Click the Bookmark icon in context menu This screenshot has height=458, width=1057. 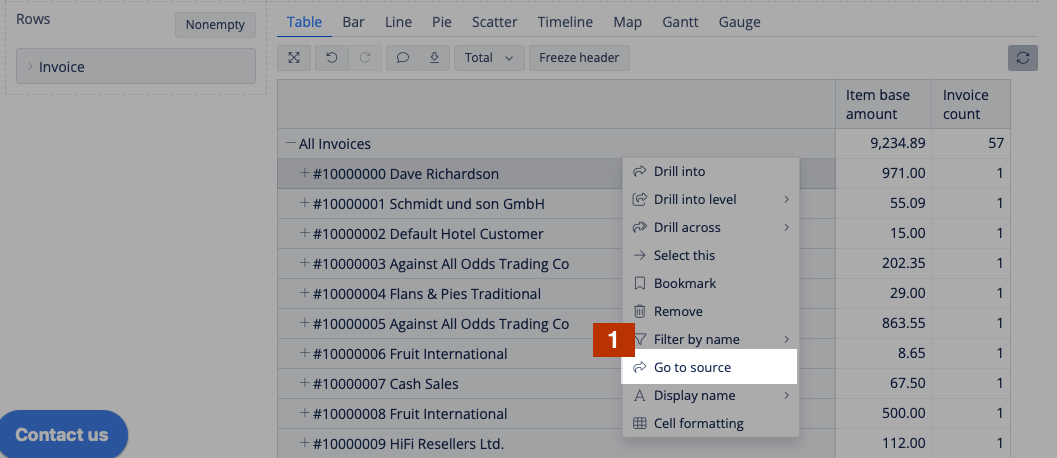(x=640, y=284)
